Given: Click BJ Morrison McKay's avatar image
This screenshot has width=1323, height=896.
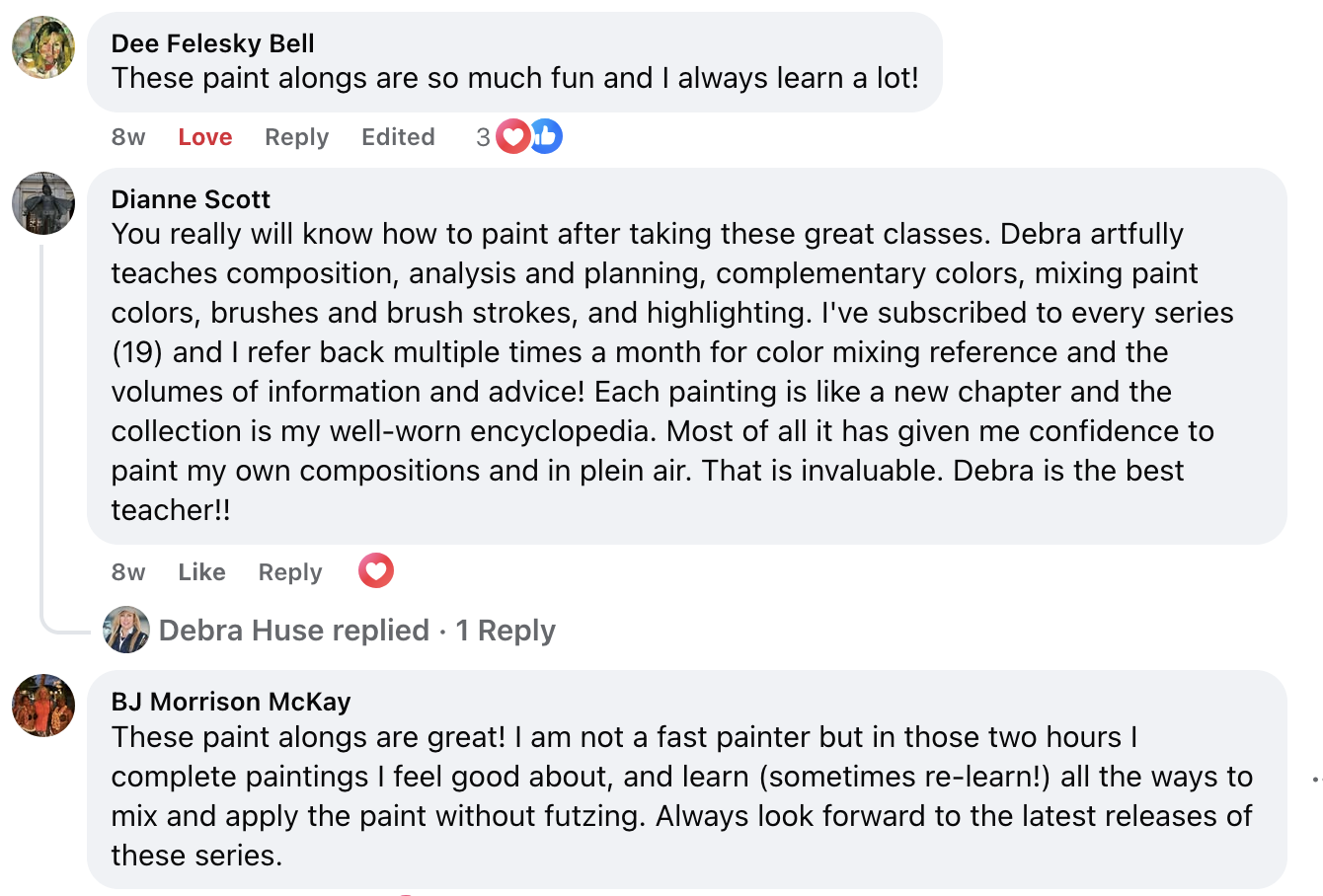Looking at the screenshot, I should point(43,706).
